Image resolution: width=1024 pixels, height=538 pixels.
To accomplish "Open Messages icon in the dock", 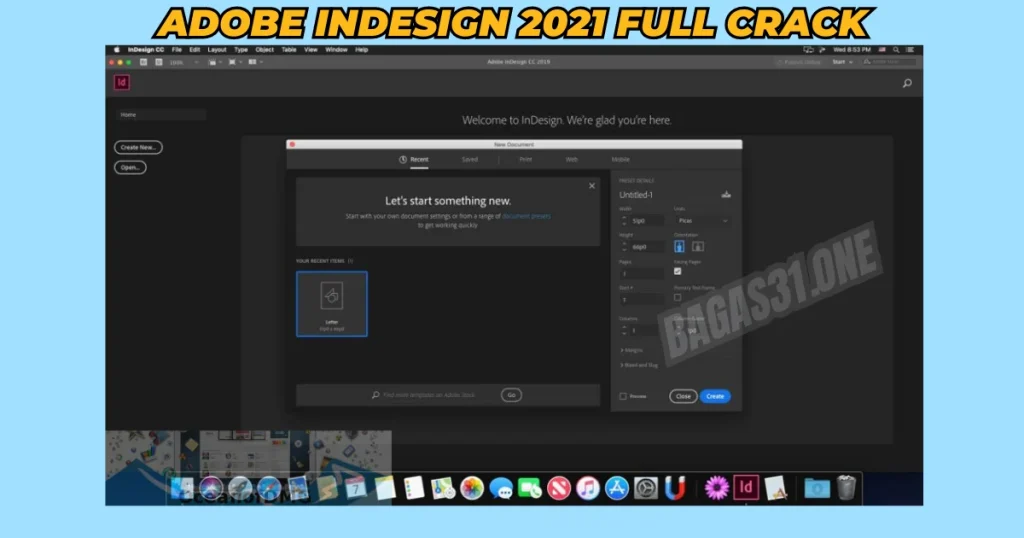I will (x=501, y=488).
